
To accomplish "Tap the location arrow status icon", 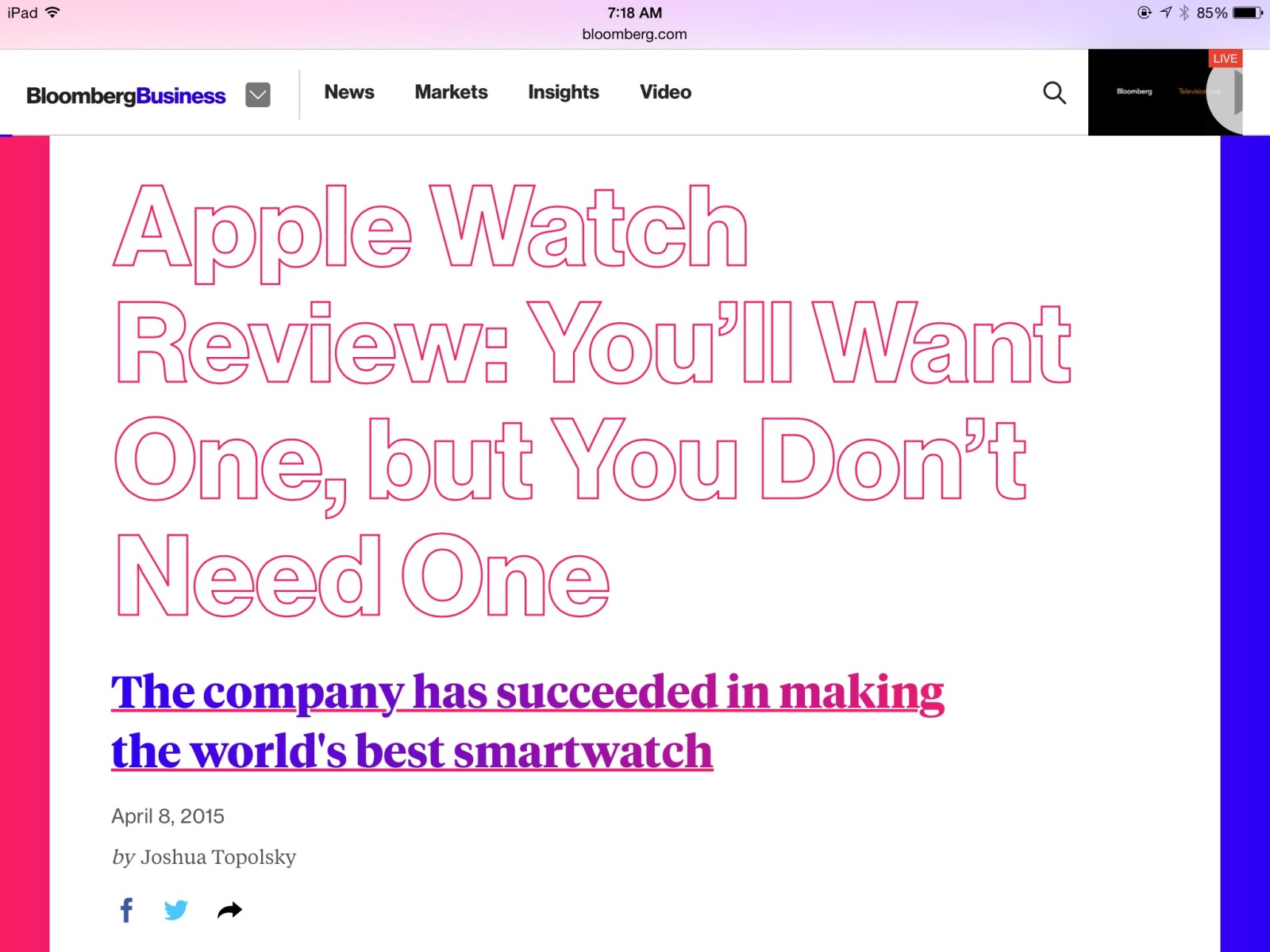I will (x=1165, y=12).
